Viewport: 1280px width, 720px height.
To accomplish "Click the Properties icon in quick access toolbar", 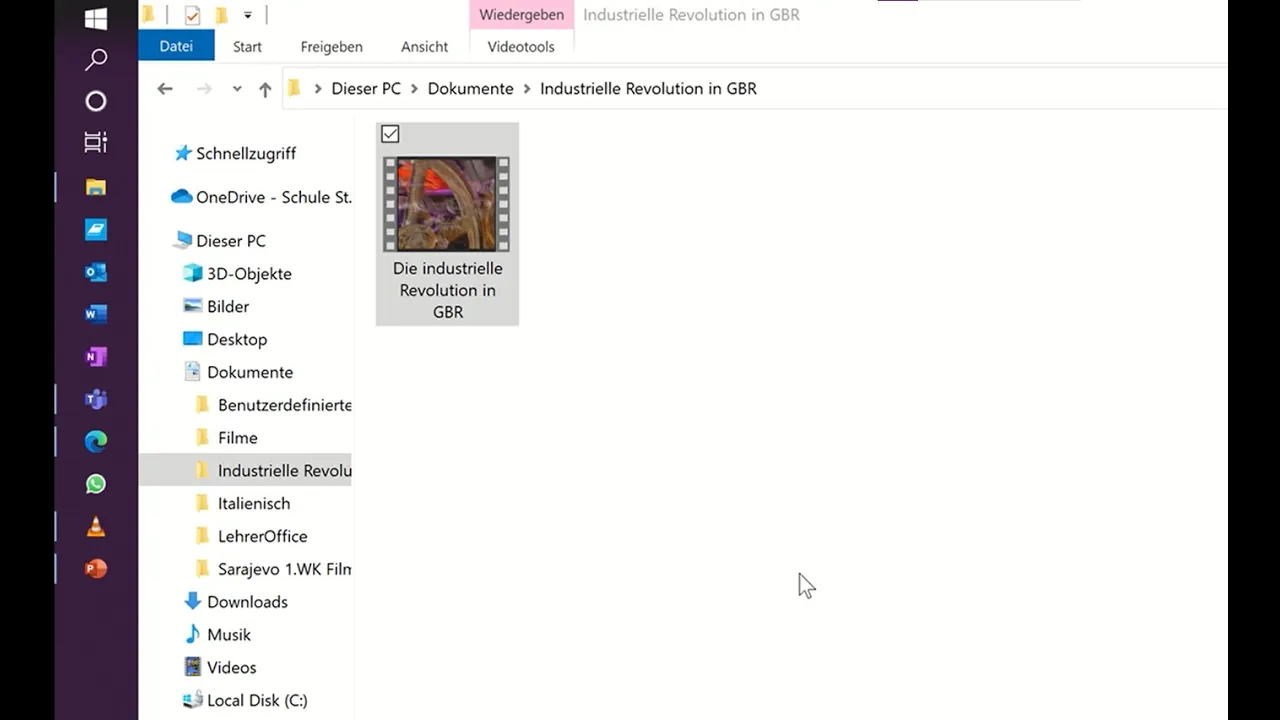I will pos(192,15).
